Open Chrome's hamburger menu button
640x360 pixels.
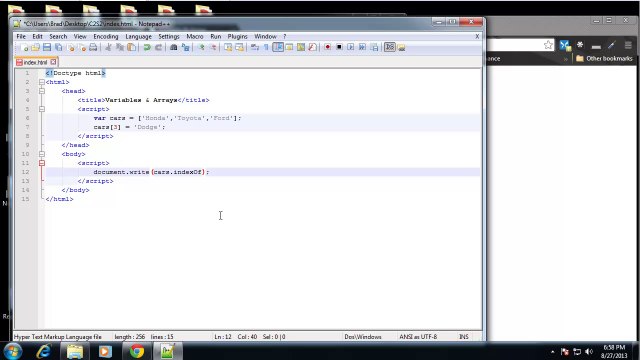click(x=628, y=45)
